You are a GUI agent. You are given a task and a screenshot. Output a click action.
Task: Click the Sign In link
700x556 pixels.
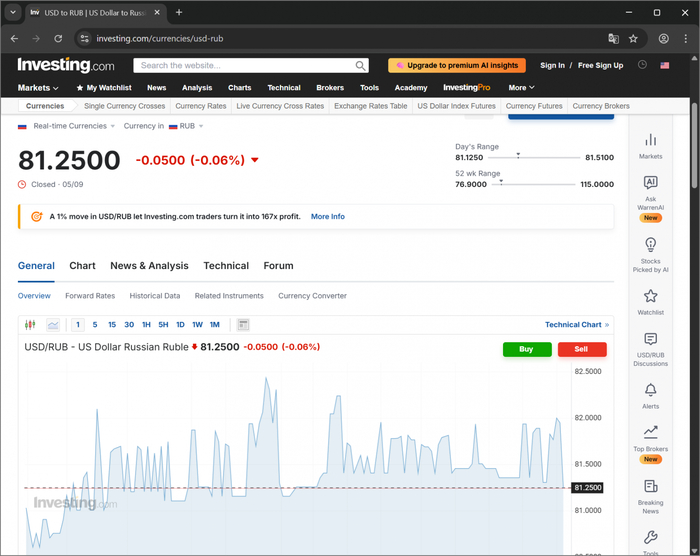coord(552,66)
